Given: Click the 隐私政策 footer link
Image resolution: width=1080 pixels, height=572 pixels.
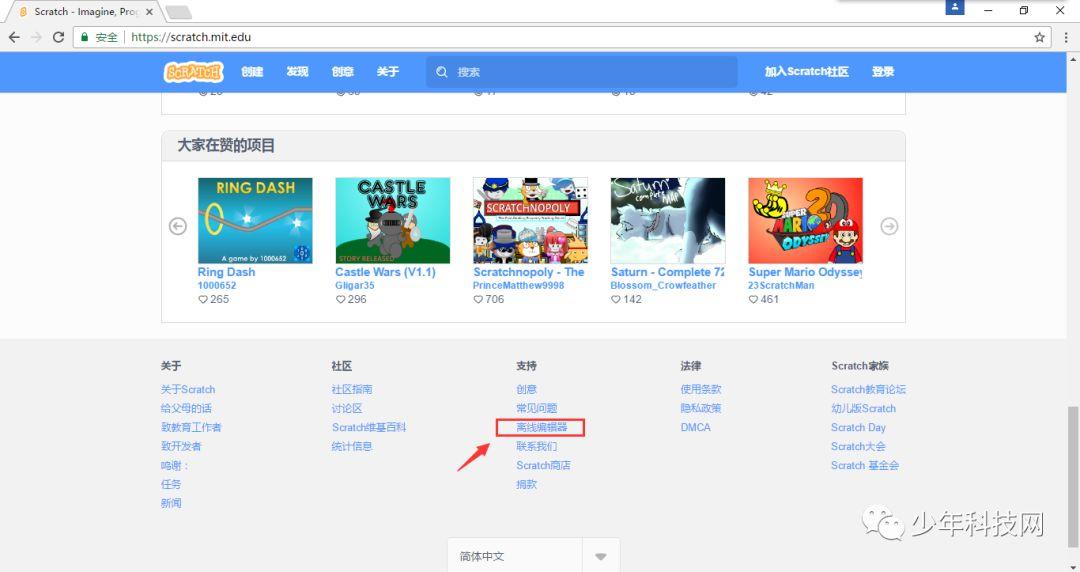Looking at the screenshot, I should [x=701, y=408].
